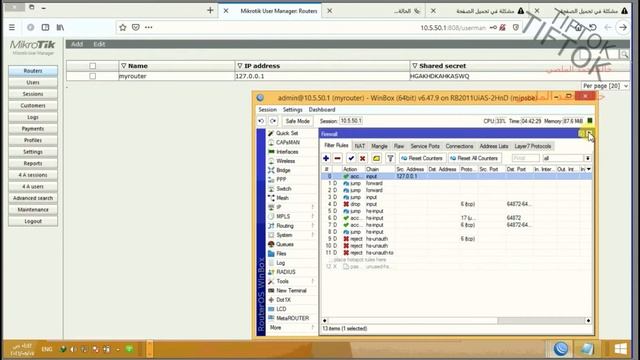Open Mesh in WinBox sidebar
640x360 pixels.
pos(282,198)
